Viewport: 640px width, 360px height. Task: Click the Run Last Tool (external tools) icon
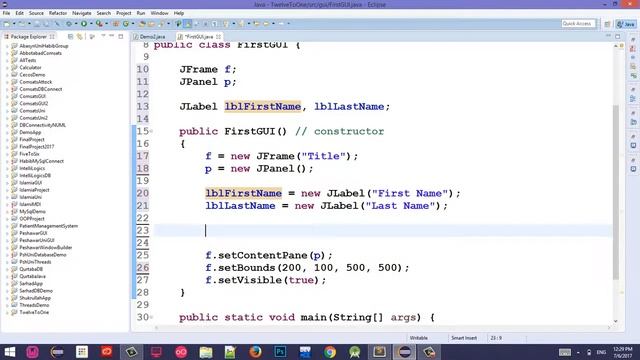click(x=99, y=24)
